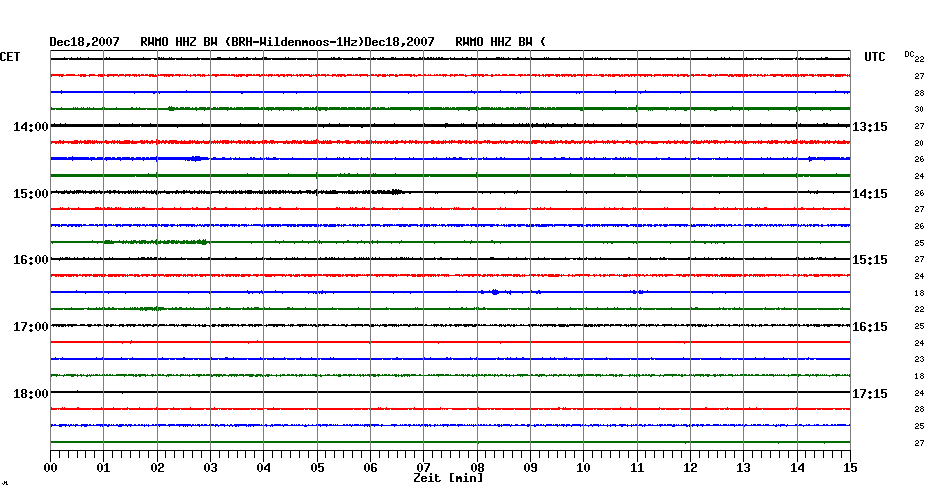Click the 14:15 UTC time label

point(870,194)
